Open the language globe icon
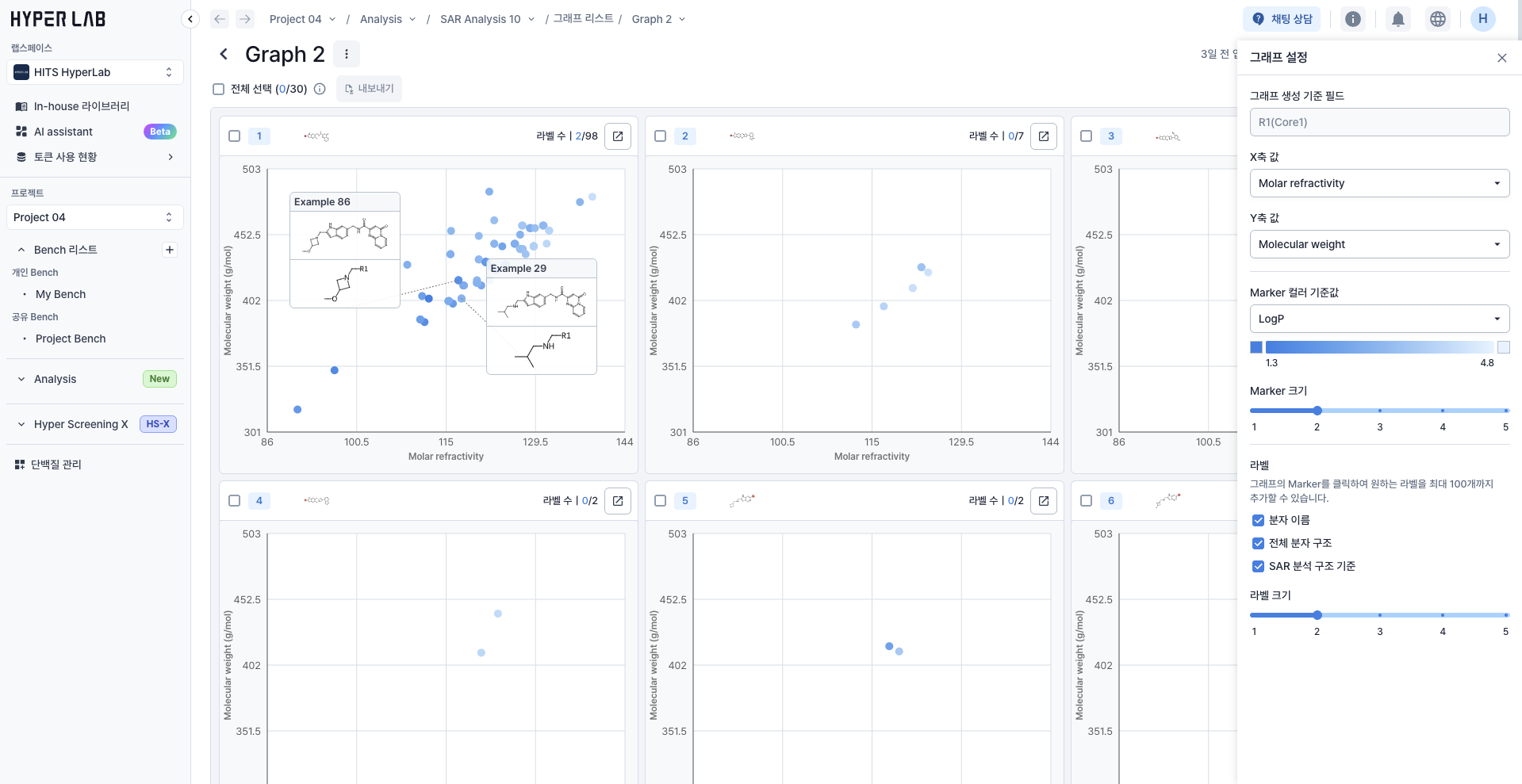The width and height of the screenshot is (1522, 784). 1437,19
